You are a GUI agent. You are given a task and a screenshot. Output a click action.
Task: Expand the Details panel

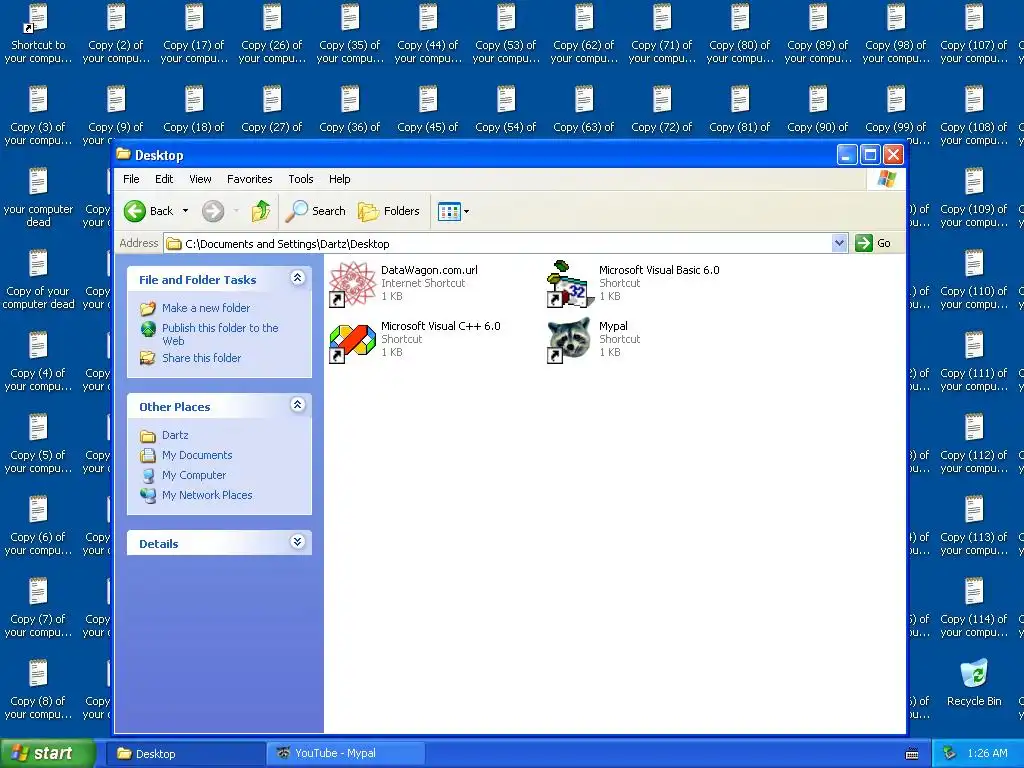pyautogui.click(x=297, y=542)
